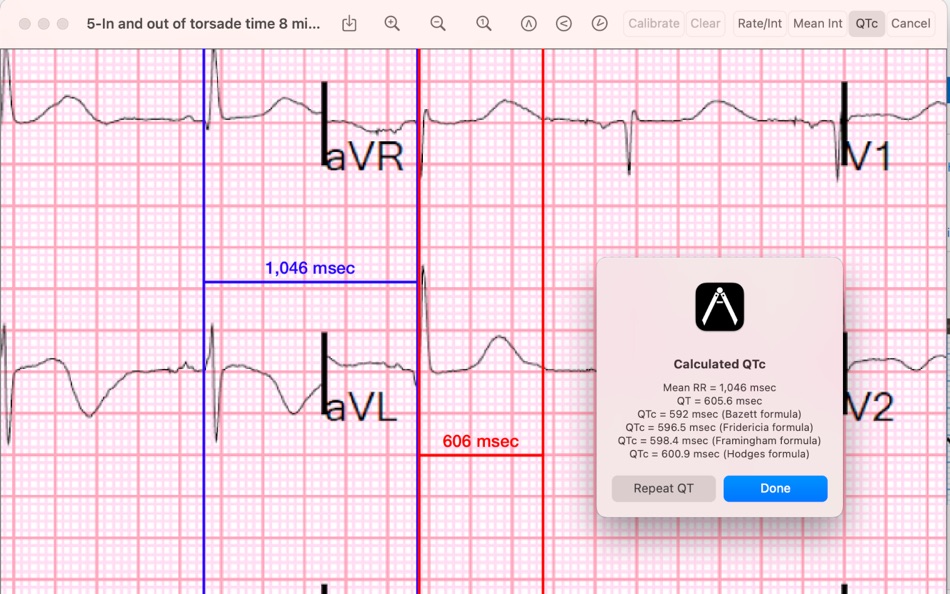Select the blue 1,046 msec caliper
The height and width of the screenshot is (594, 950).
309,283
